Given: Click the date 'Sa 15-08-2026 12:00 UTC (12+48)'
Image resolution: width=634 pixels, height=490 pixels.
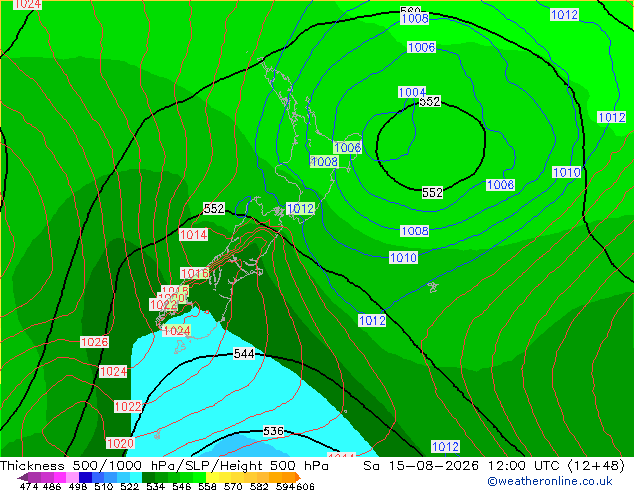Looking at the screenshot, I should [494, 466].
